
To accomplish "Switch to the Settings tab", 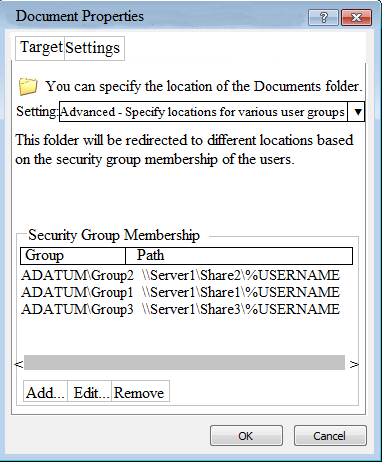I will click(x=94, y=48).
